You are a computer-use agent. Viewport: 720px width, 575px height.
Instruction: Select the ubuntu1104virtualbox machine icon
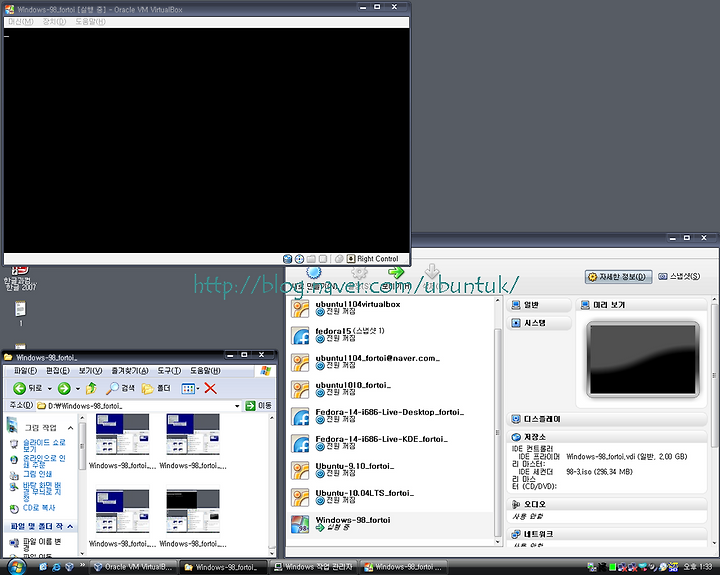tap(300, 309)
